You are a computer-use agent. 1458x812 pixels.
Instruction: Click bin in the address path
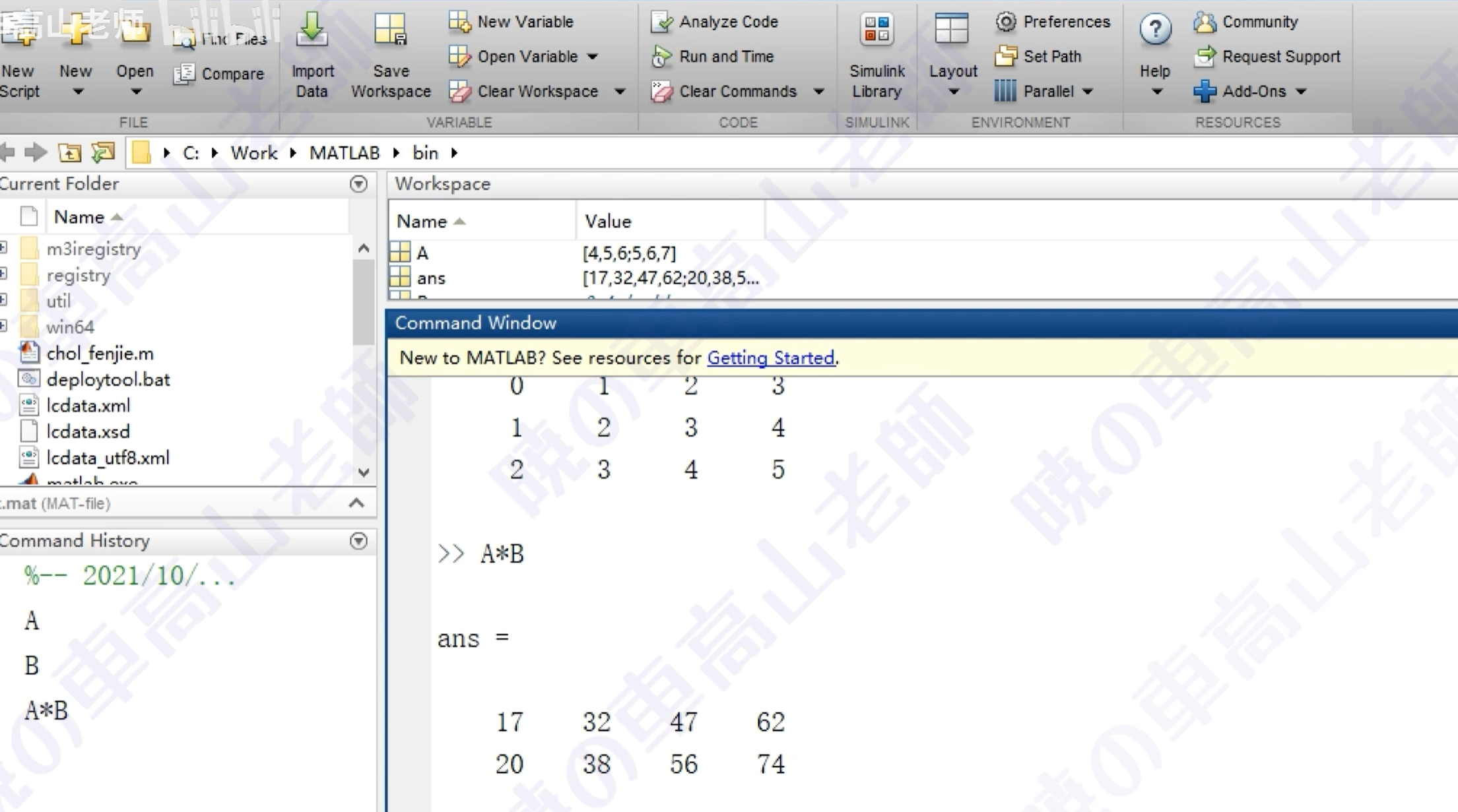coord(425,153)
